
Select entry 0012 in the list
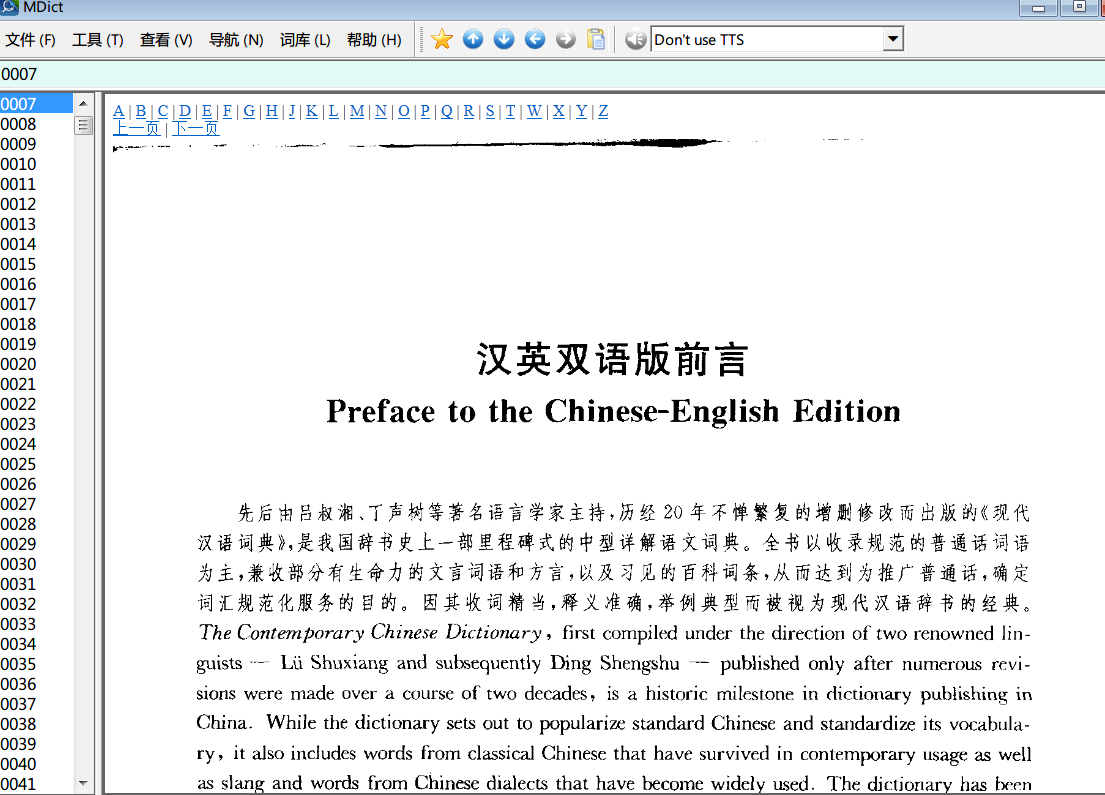37,204
